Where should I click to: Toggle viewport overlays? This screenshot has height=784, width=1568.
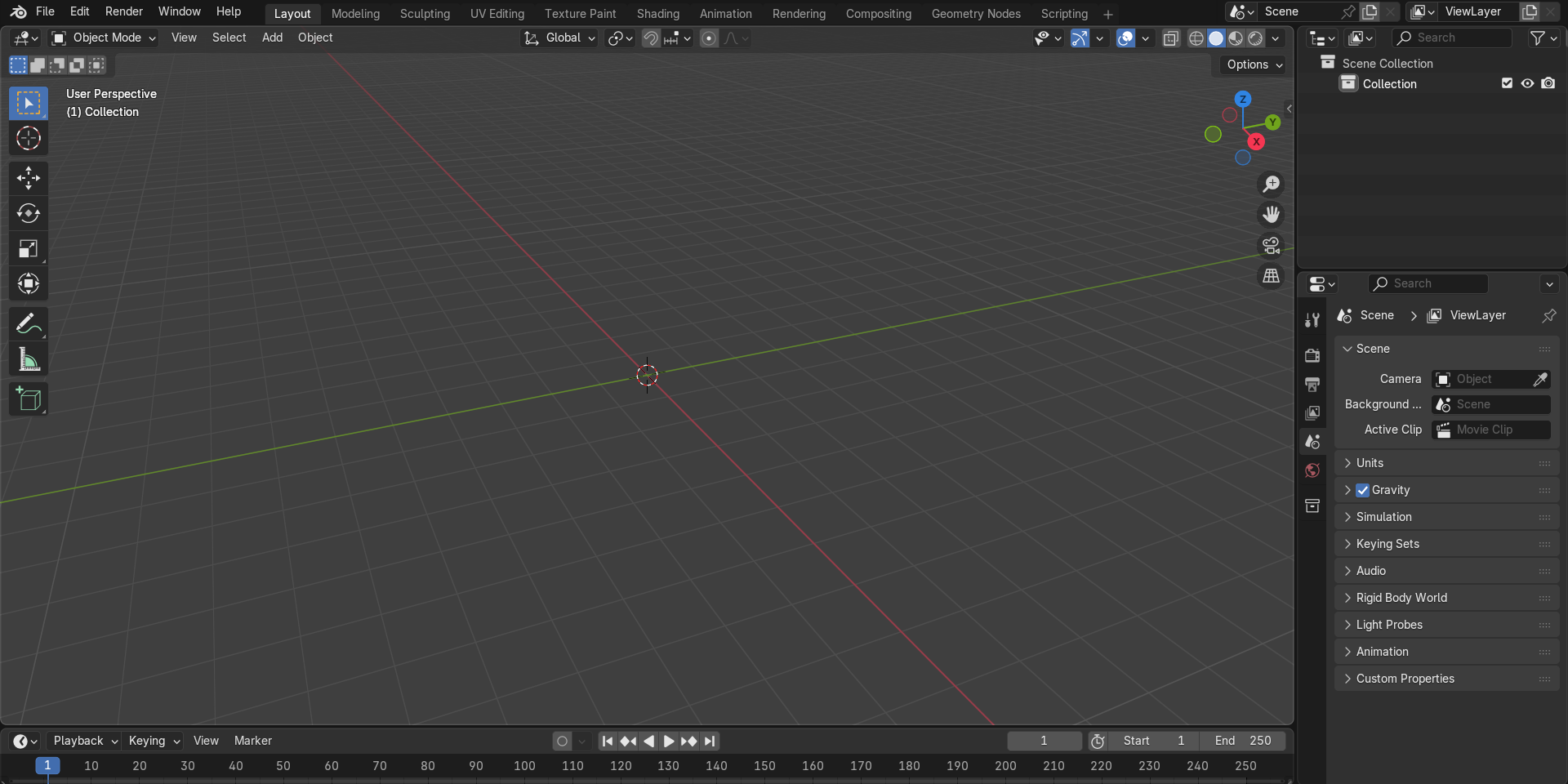click(1125, 38)
